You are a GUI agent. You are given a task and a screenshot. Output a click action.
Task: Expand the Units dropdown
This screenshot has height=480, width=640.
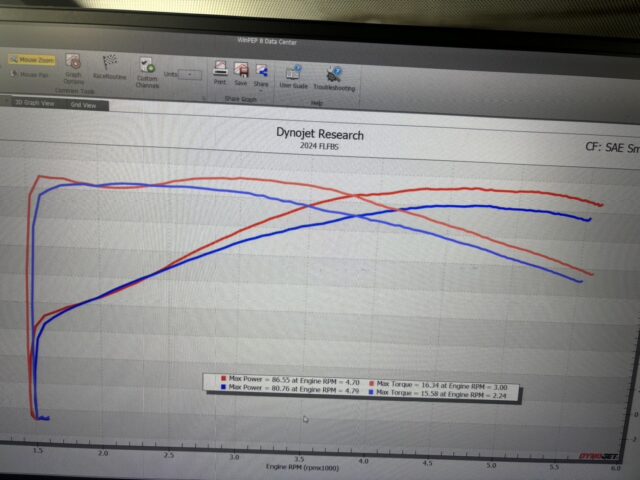tap(190, 74)
